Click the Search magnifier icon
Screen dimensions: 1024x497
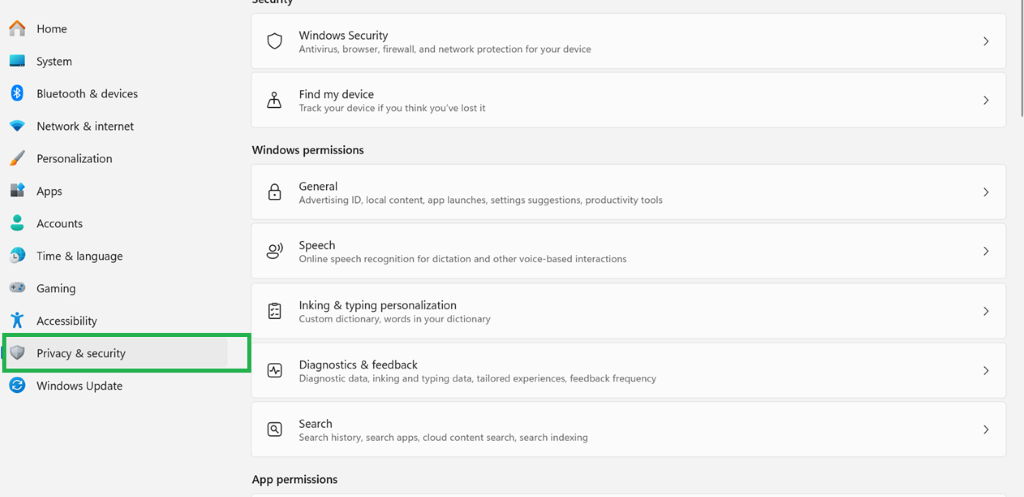click(x=275, y=429)
